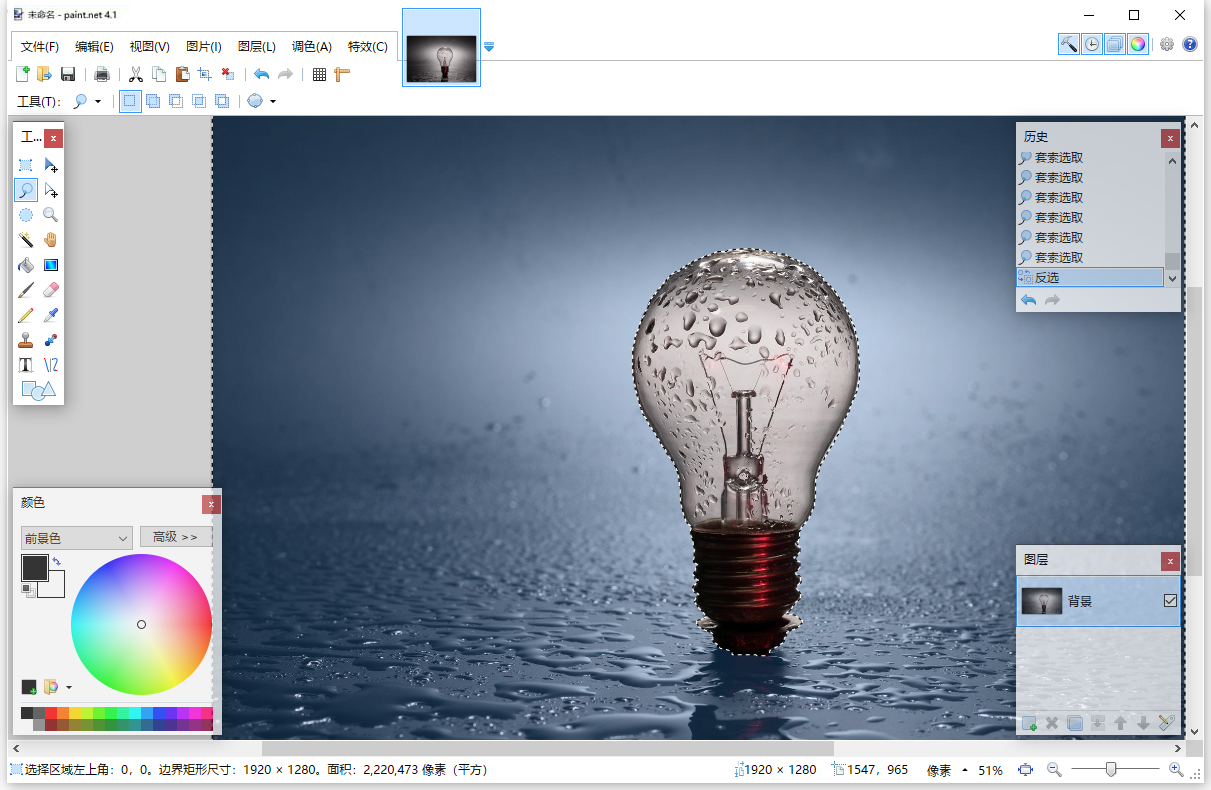Viewport: 1211px width, 790px height.
Task: Click the primary color swatch
Action: (x=34, y=568)
